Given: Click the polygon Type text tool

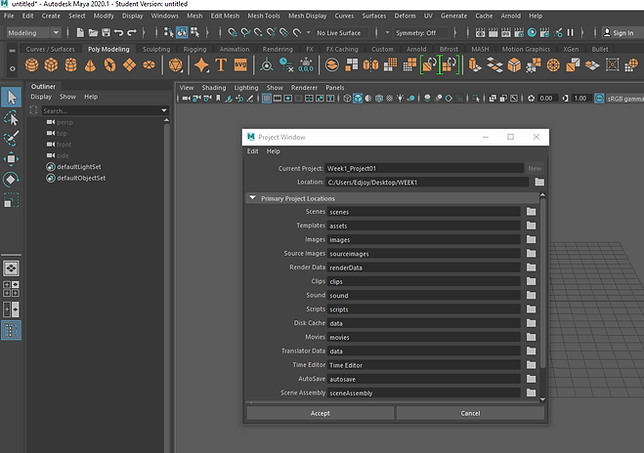Looking at the screenshot, I should pyautogui.click(x=221, y=65).
